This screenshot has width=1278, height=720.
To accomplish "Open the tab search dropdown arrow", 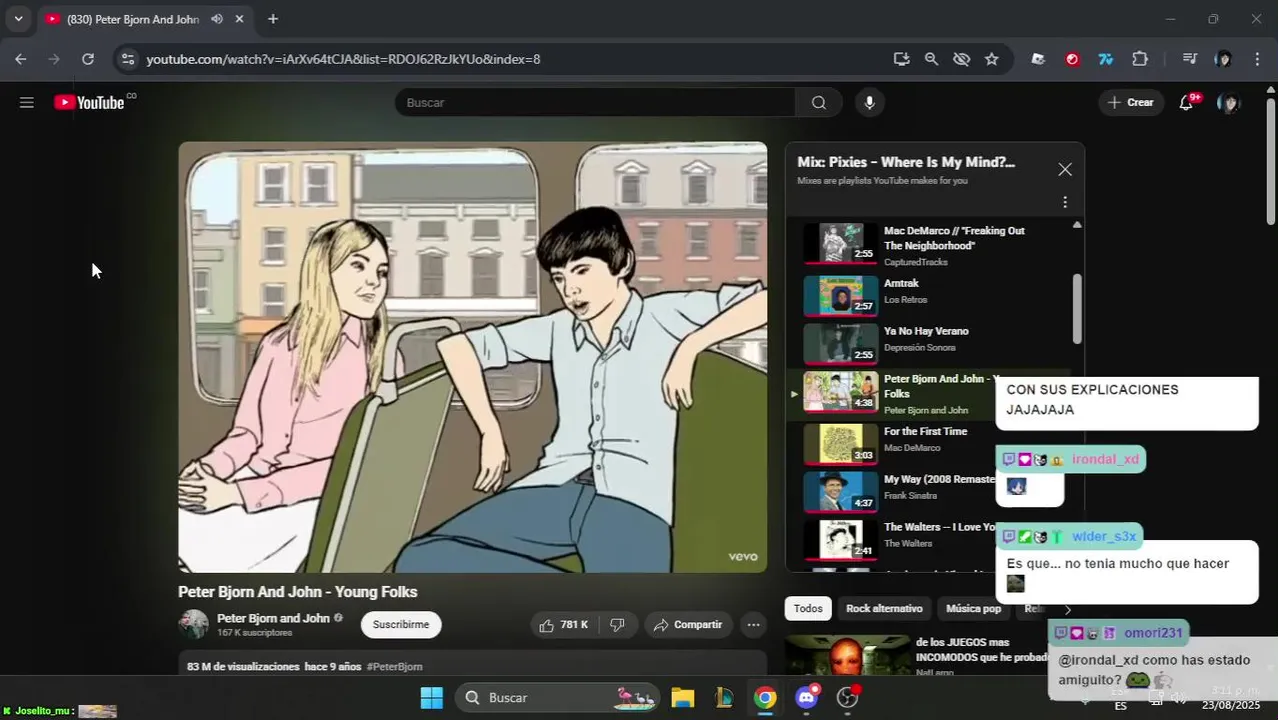I will point(18,19).
